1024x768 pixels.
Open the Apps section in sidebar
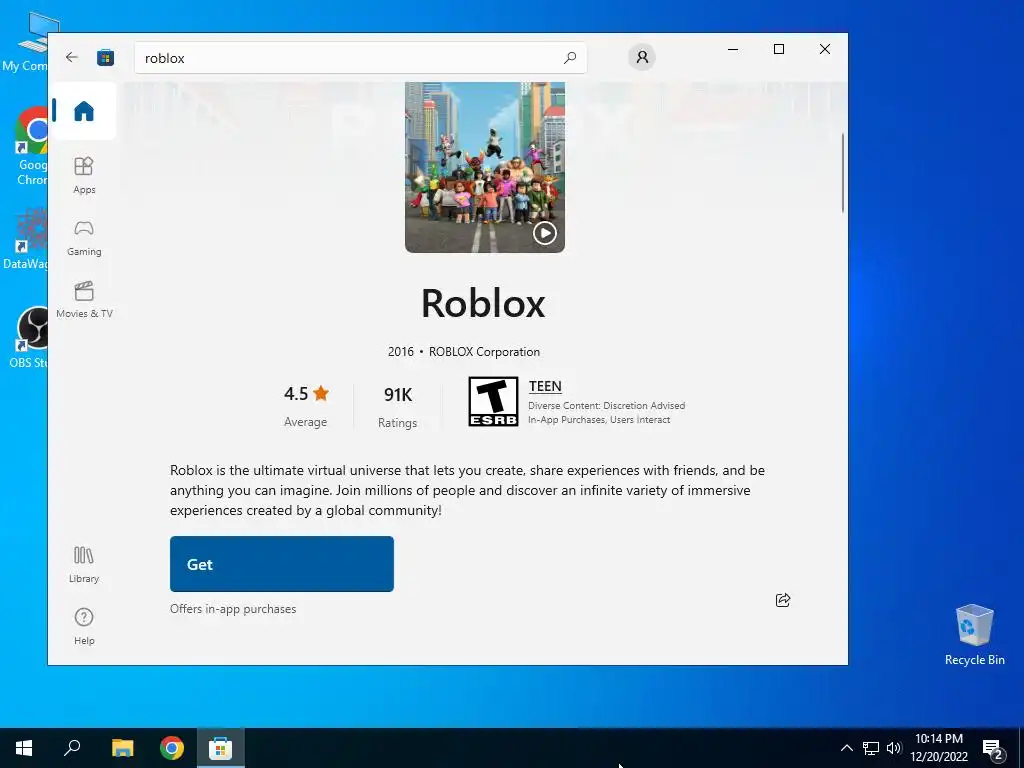click(84, 176)
